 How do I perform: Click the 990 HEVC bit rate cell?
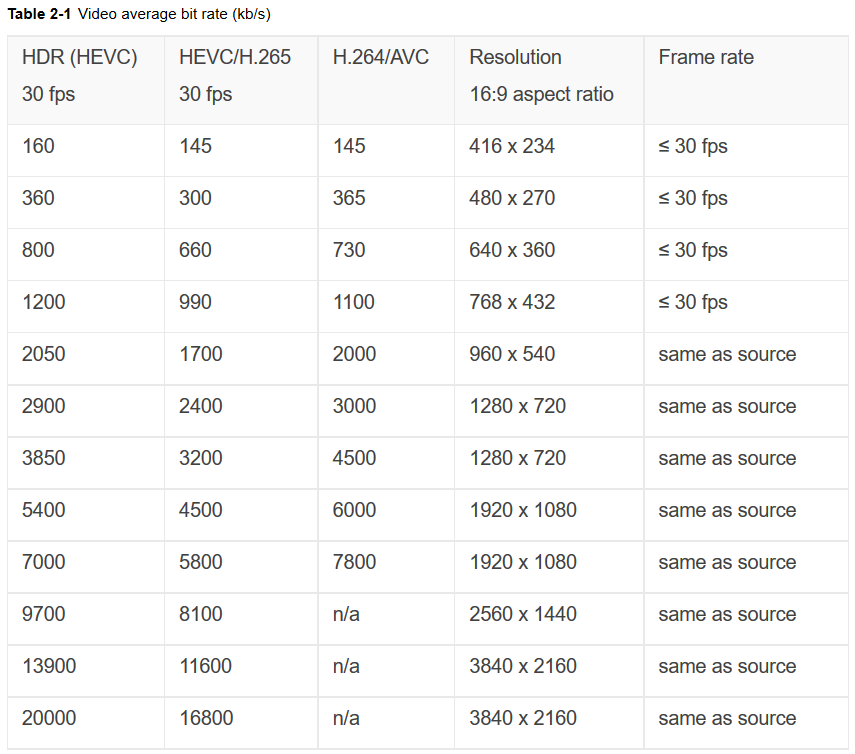[x=195, y=302]
